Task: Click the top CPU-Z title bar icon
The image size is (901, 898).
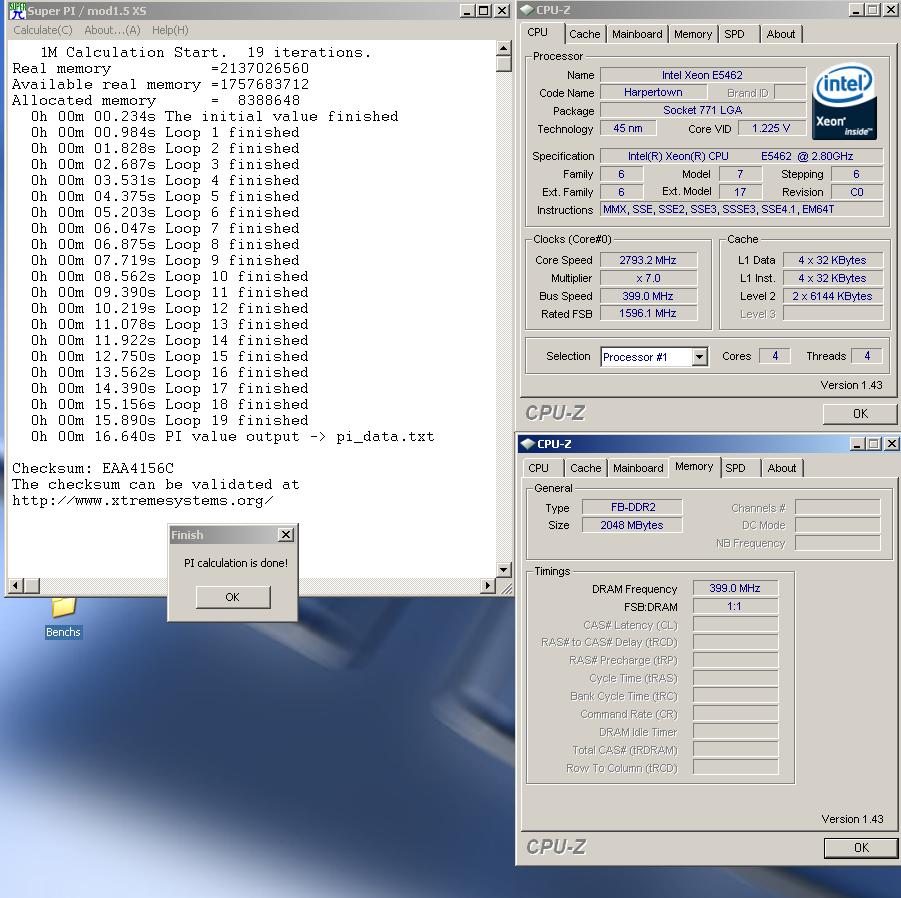Action: 526,10
